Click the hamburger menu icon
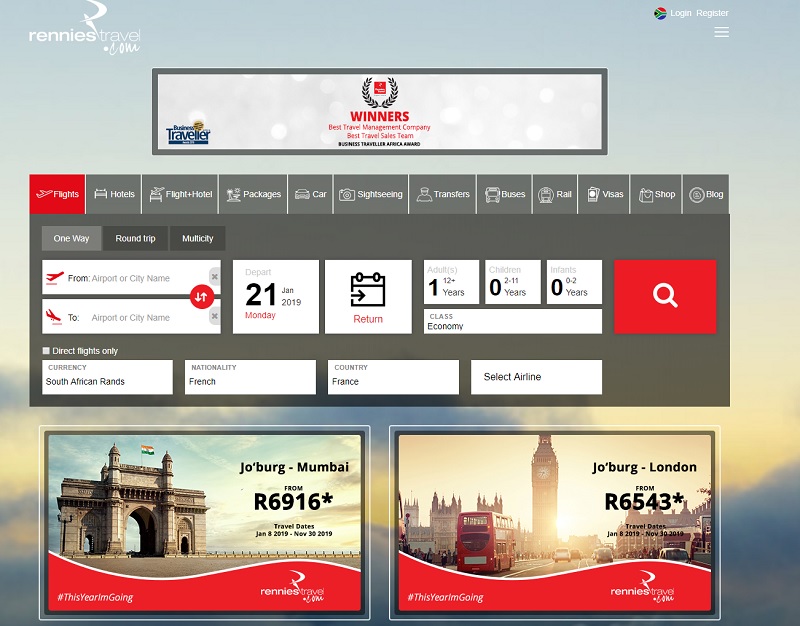Image resolution: width=800 pixels, height=626 pixels. tap(721, 32)
